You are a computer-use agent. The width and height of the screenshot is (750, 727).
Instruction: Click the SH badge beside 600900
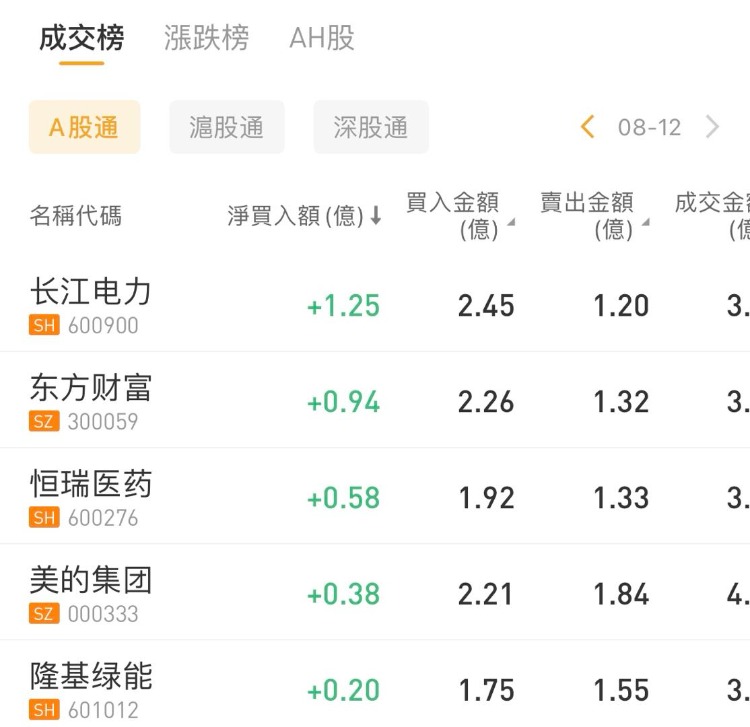44,326
